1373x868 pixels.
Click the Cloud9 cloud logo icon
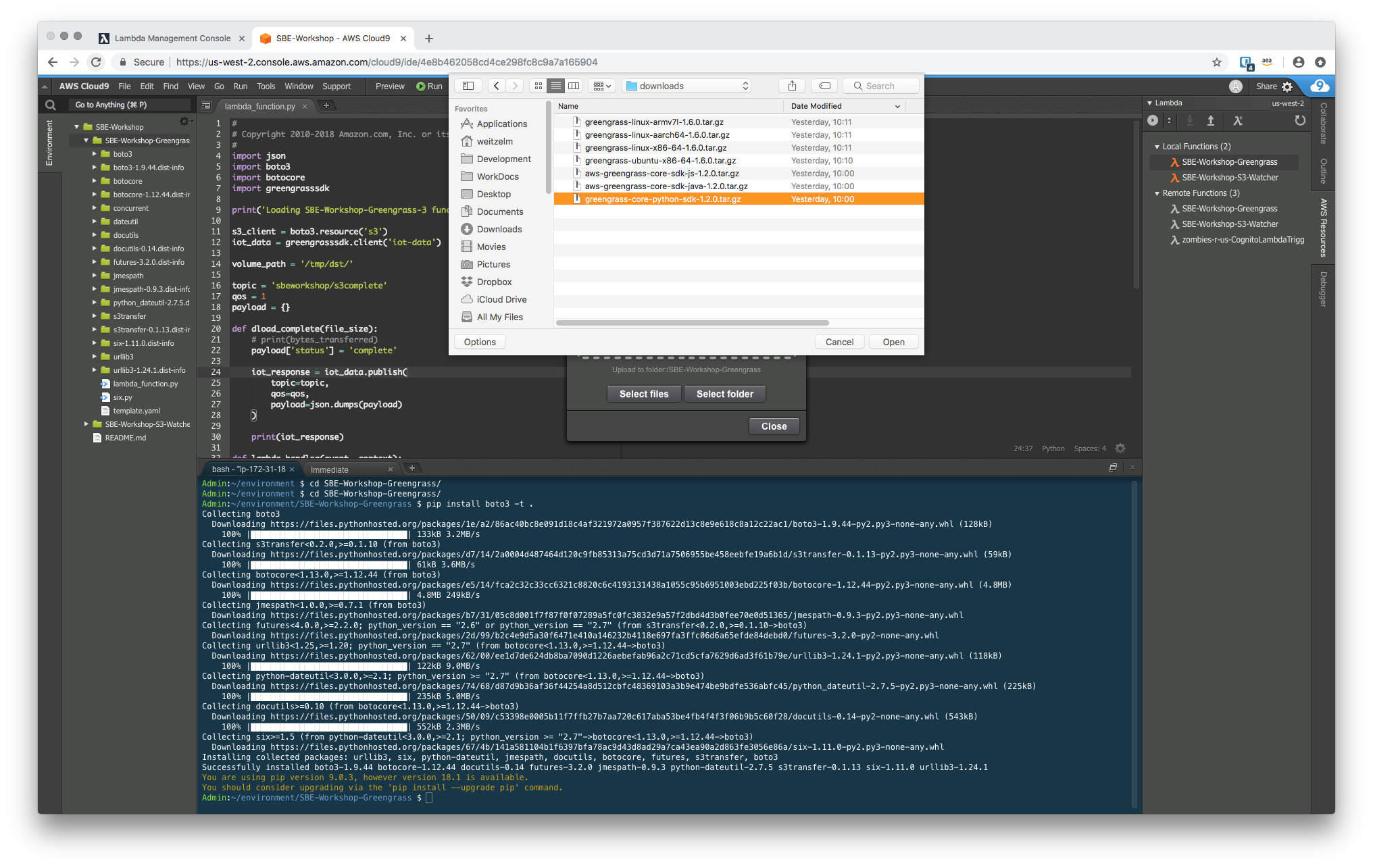pyautogui.click(x=1320, y=86)
